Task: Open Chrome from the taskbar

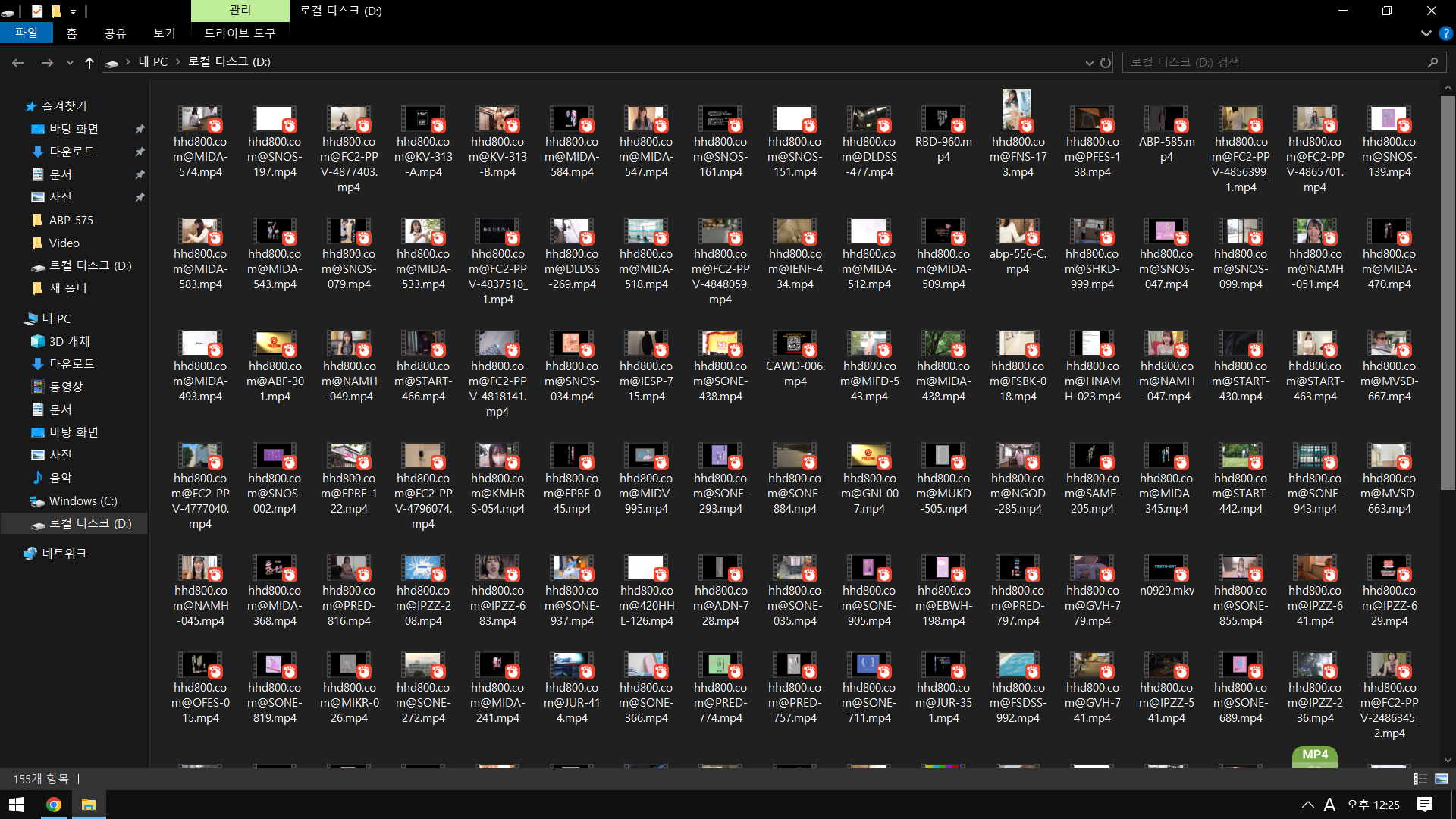Action: [53, 805]
